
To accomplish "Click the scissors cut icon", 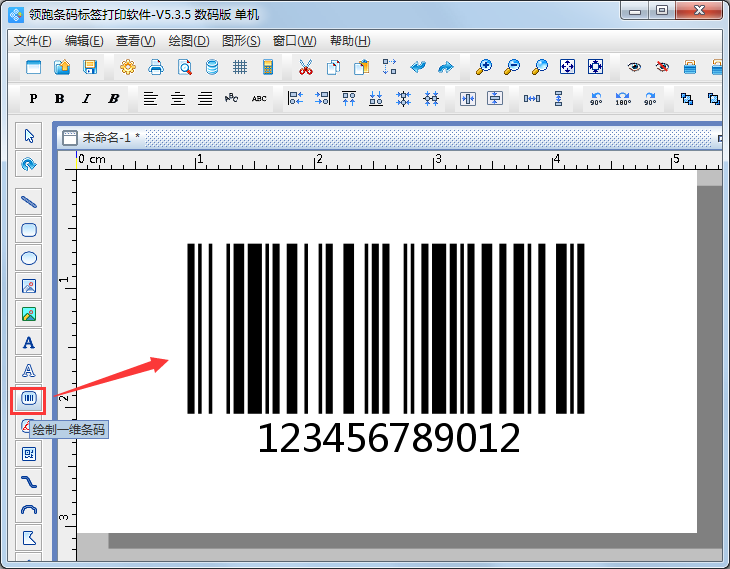I will [306, 67].
